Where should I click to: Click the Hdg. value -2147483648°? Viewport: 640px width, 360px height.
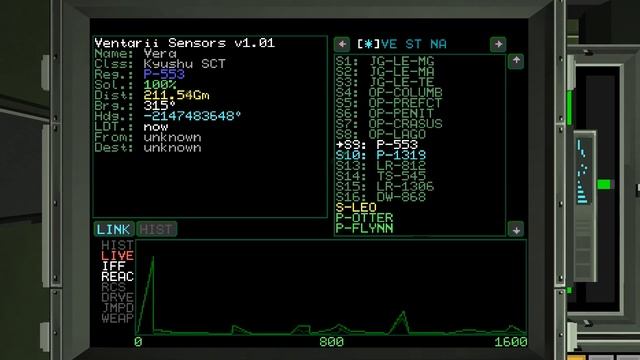(x=192, y=116)
